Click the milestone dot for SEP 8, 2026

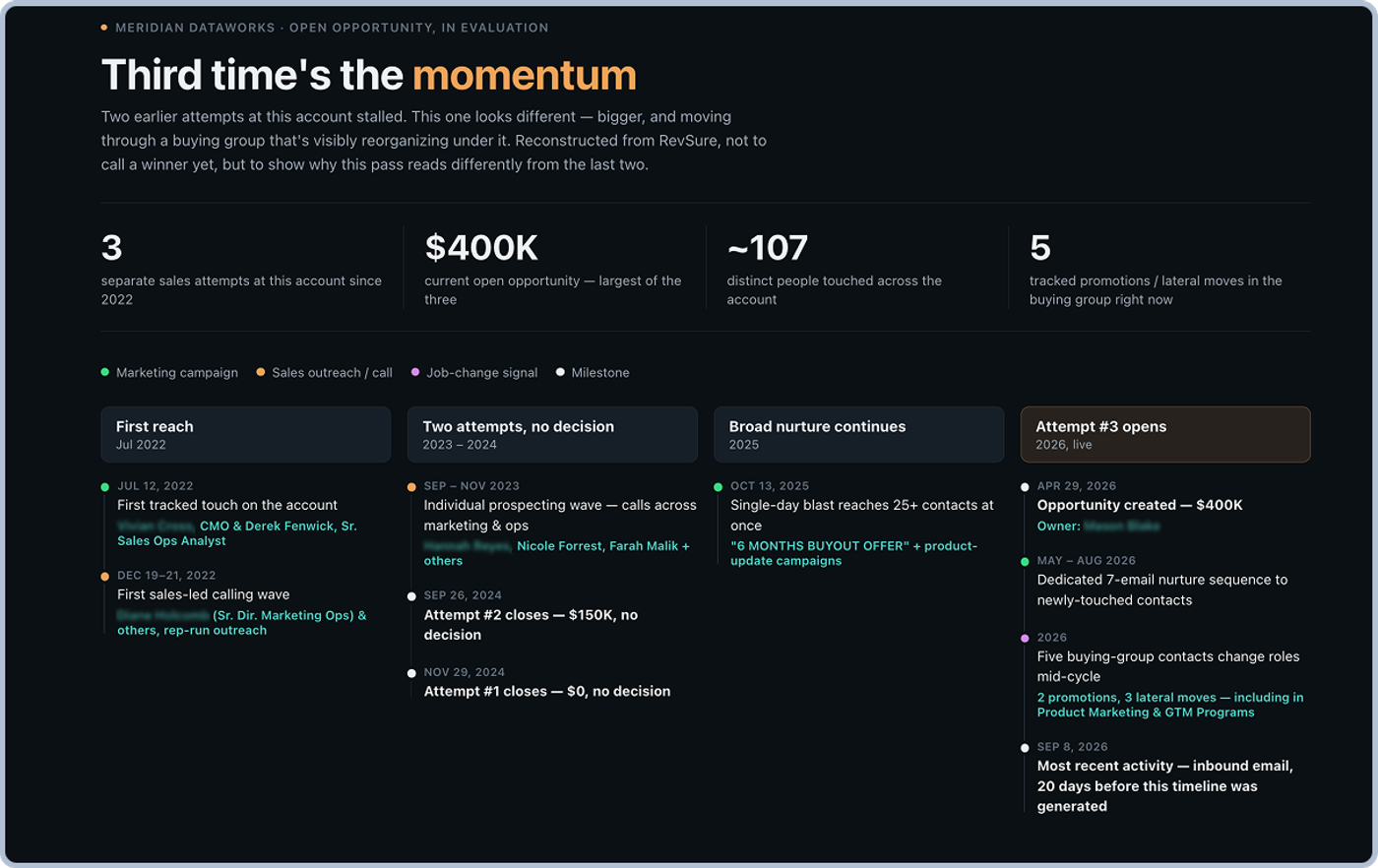tap(1025, 748)
